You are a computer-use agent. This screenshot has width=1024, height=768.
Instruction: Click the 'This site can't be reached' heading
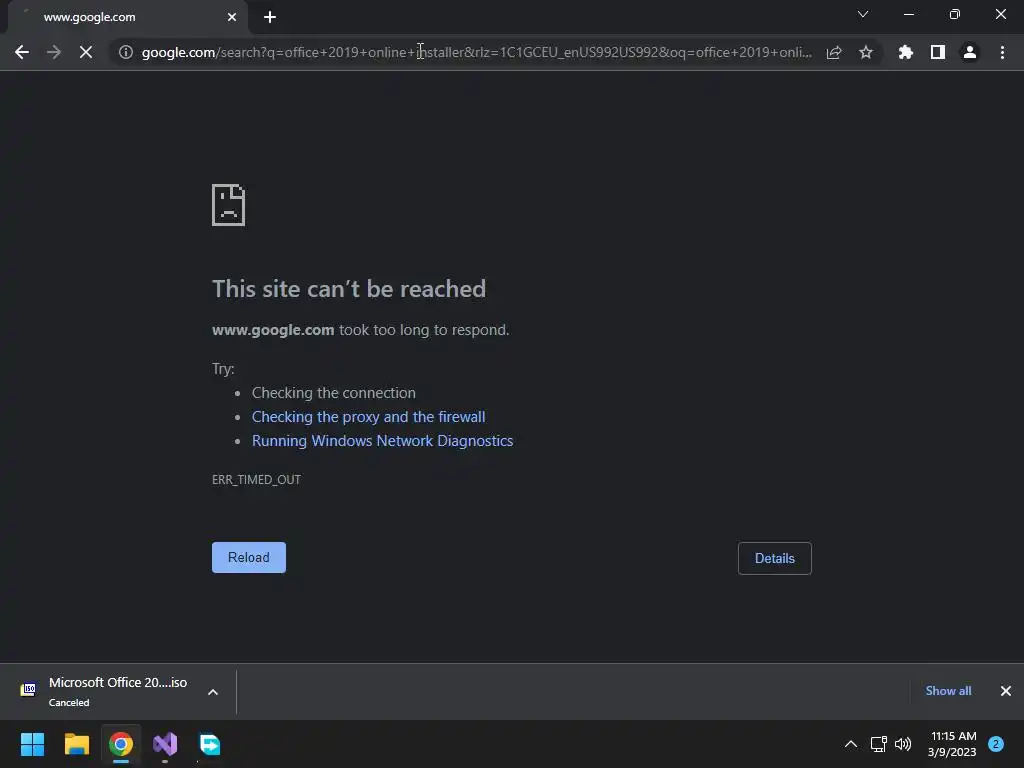[x=349, y=289]
